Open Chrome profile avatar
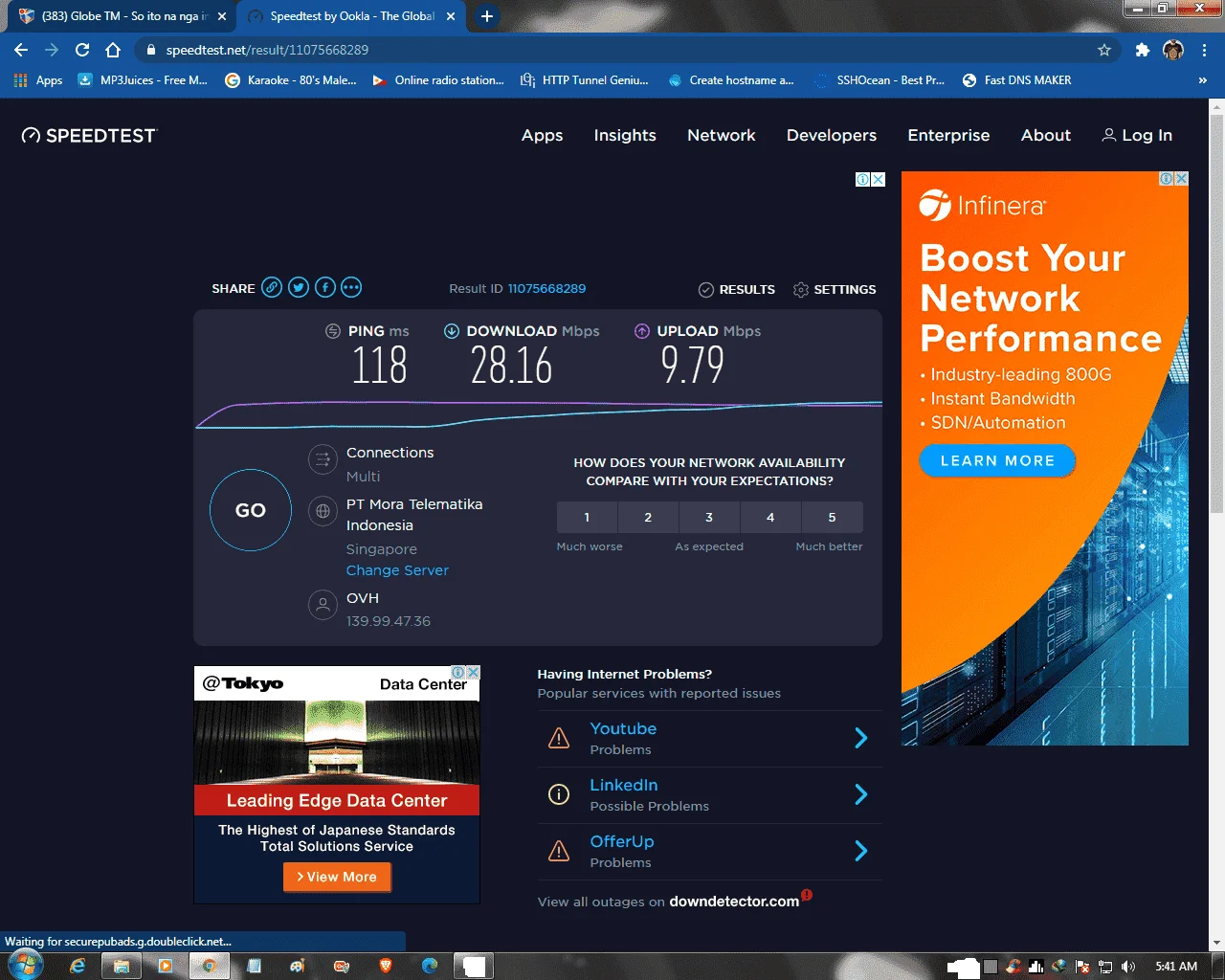This screenshot has width=1225, height=980. pyautogui.click(x=1173, y=50)
